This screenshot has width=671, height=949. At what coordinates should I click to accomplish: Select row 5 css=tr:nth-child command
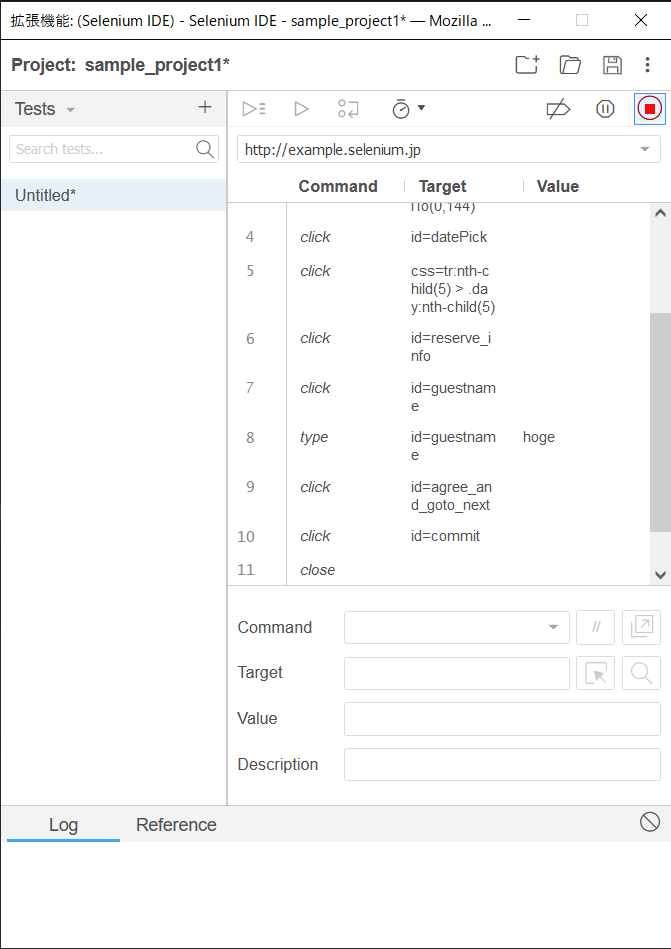click(439, 289)
